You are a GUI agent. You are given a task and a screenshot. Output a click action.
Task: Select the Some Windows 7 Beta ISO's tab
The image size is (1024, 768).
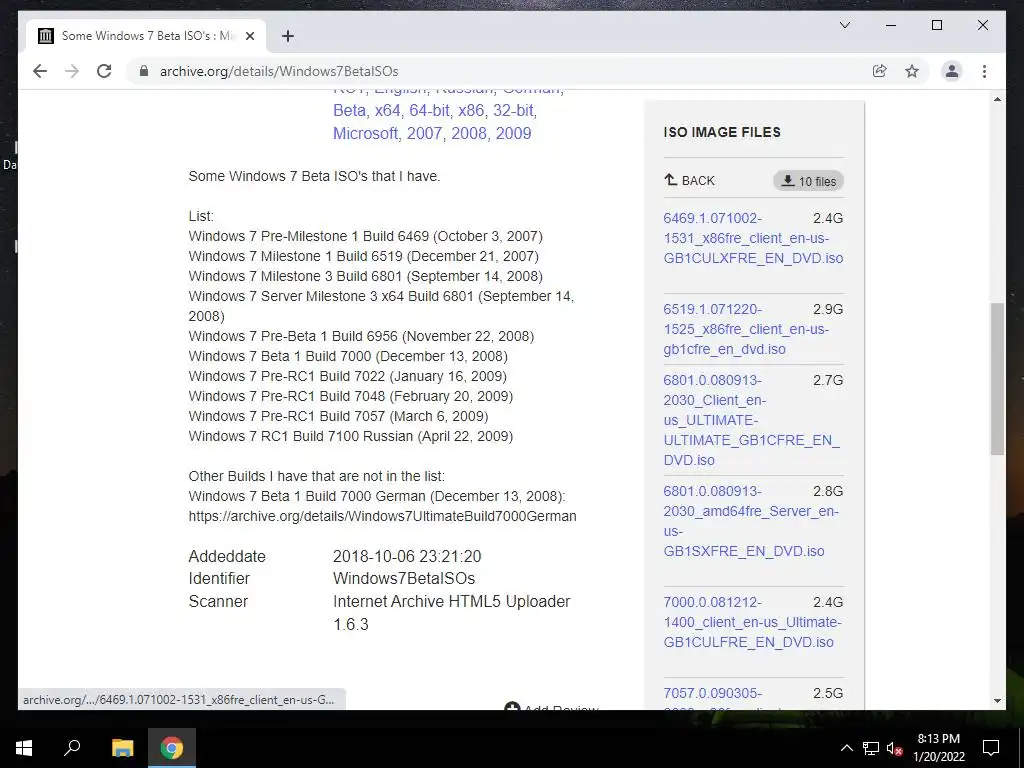(146, 36)
